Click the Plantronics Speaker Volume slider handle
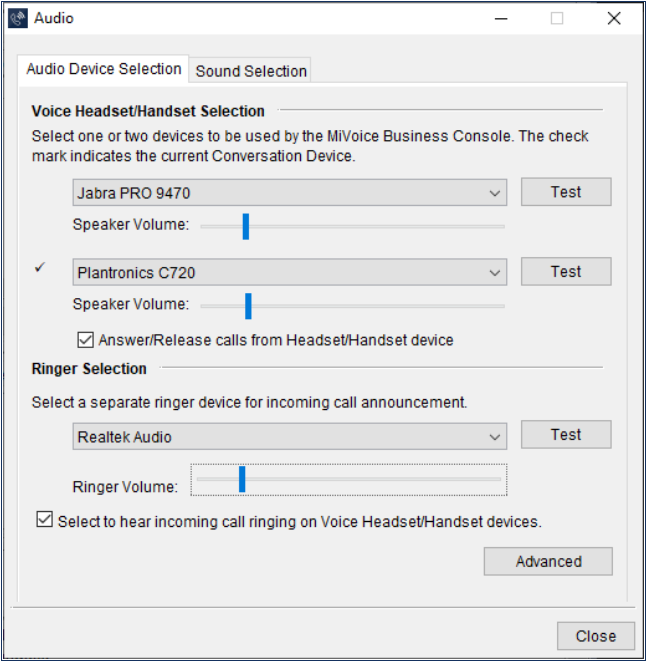Screen dimensions: 646x661 pos(248,306)
